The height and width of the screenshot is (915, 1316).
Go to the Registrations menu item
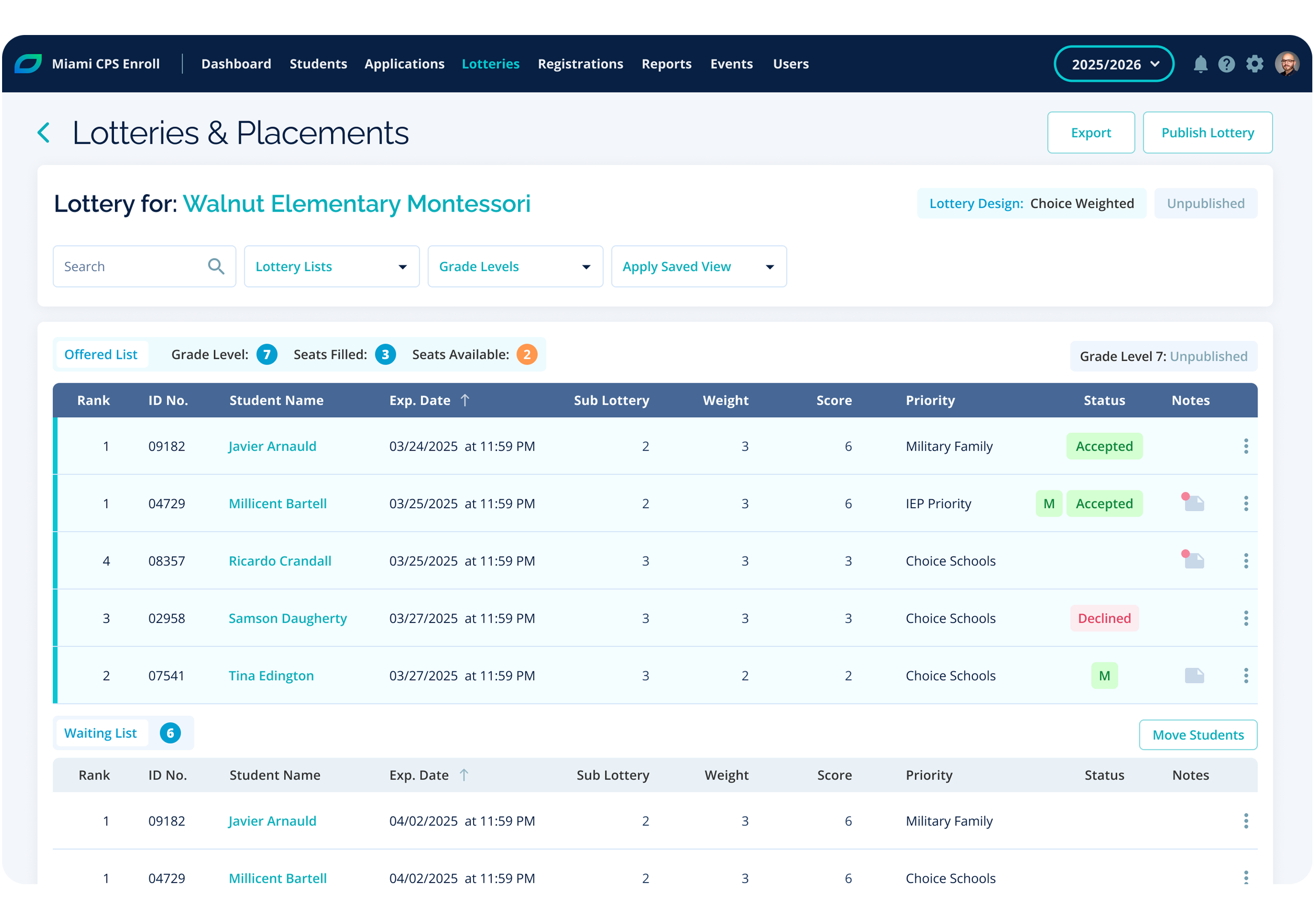[x=580, y=64]
